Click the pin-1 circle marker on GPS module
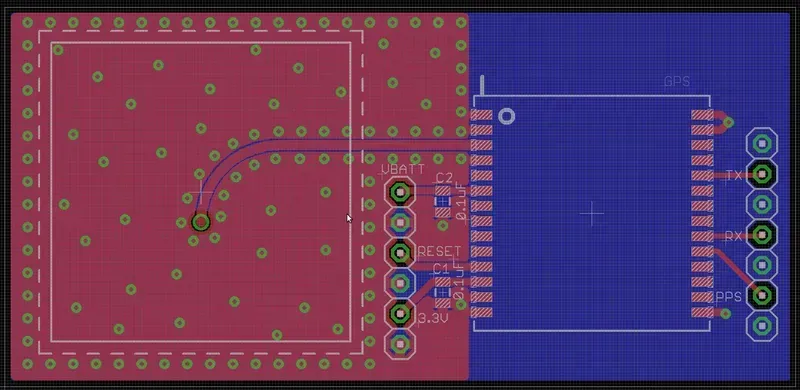The width and height of the screenshot is (800, 390). click(x=507, y=116)
